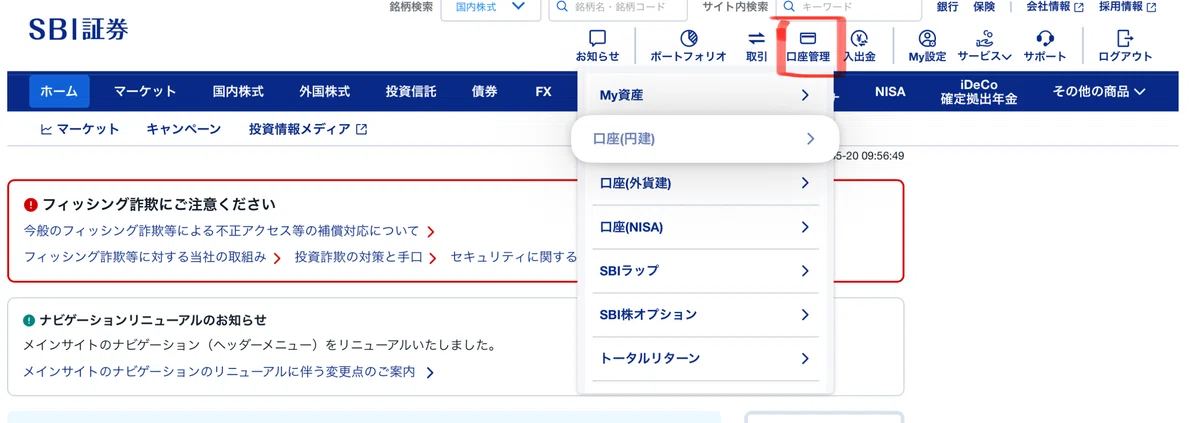Click the SBI証券 logo

coord(79,30)
